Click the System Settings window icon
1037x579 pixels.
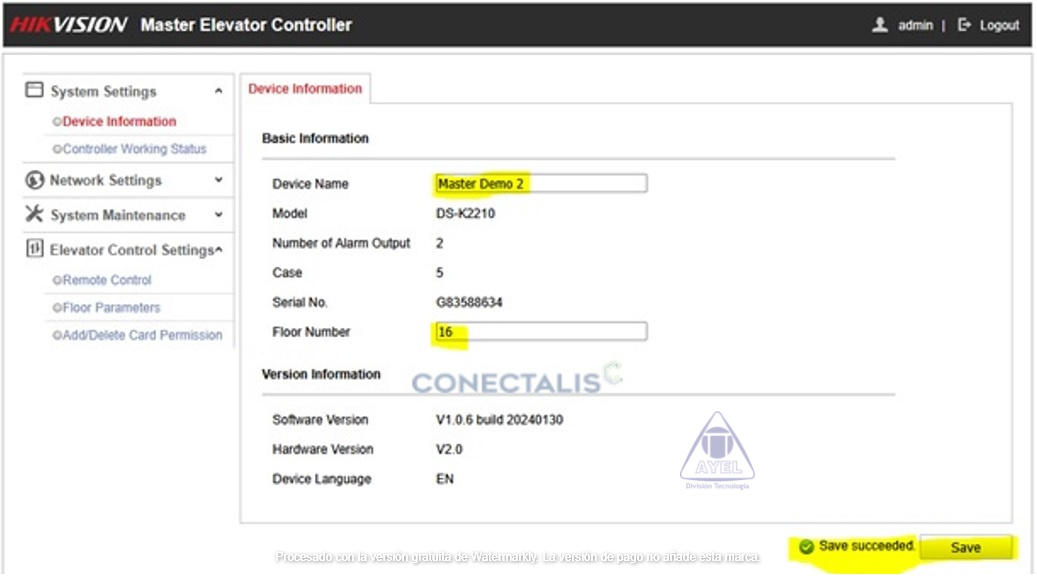pos(34,90)
